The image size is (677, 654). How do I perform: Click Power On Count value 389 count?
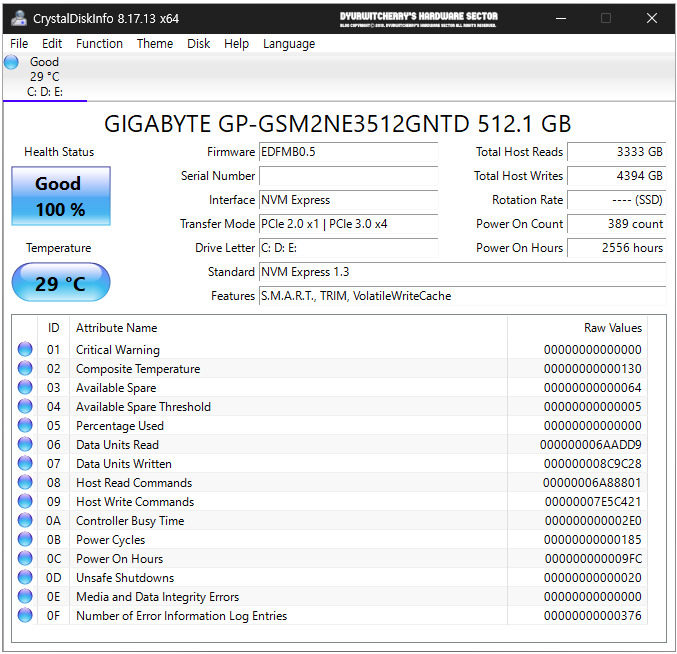click(617, 224)
